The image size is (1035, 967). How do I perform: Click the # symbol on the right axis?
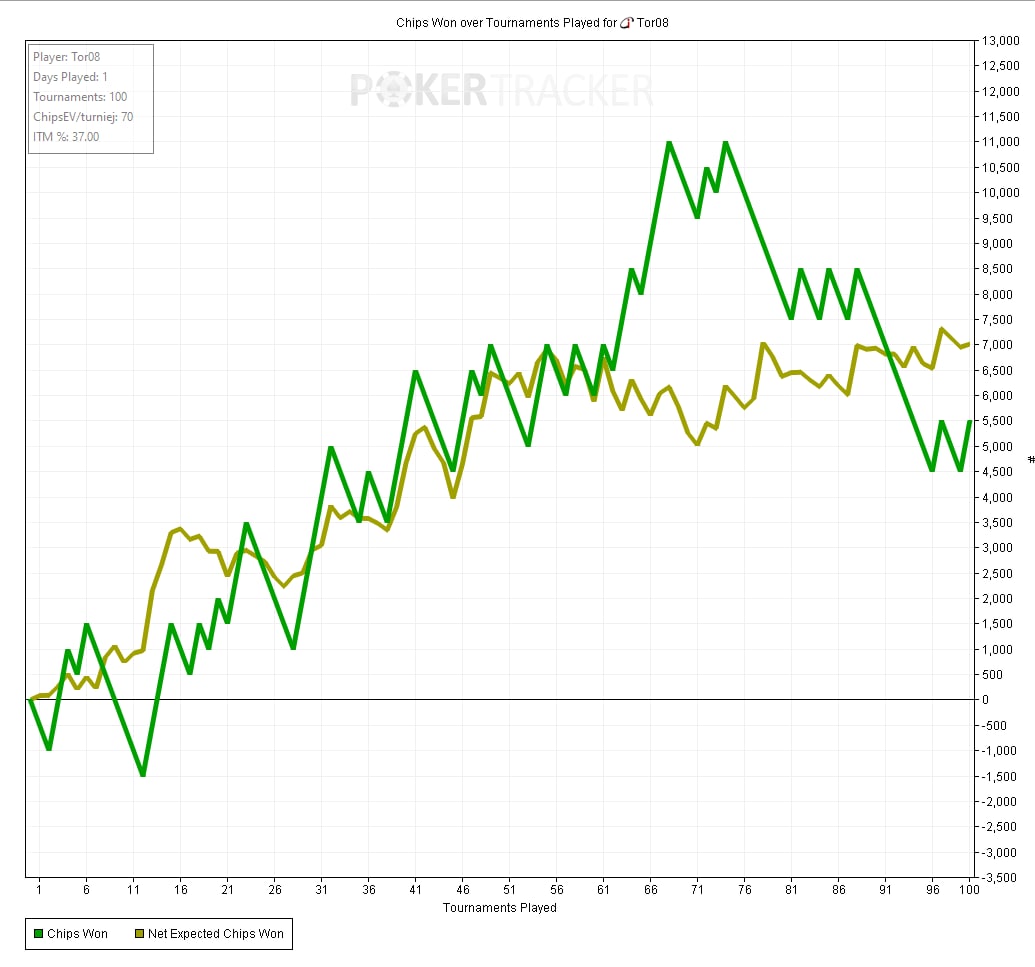pos(1030,459)
